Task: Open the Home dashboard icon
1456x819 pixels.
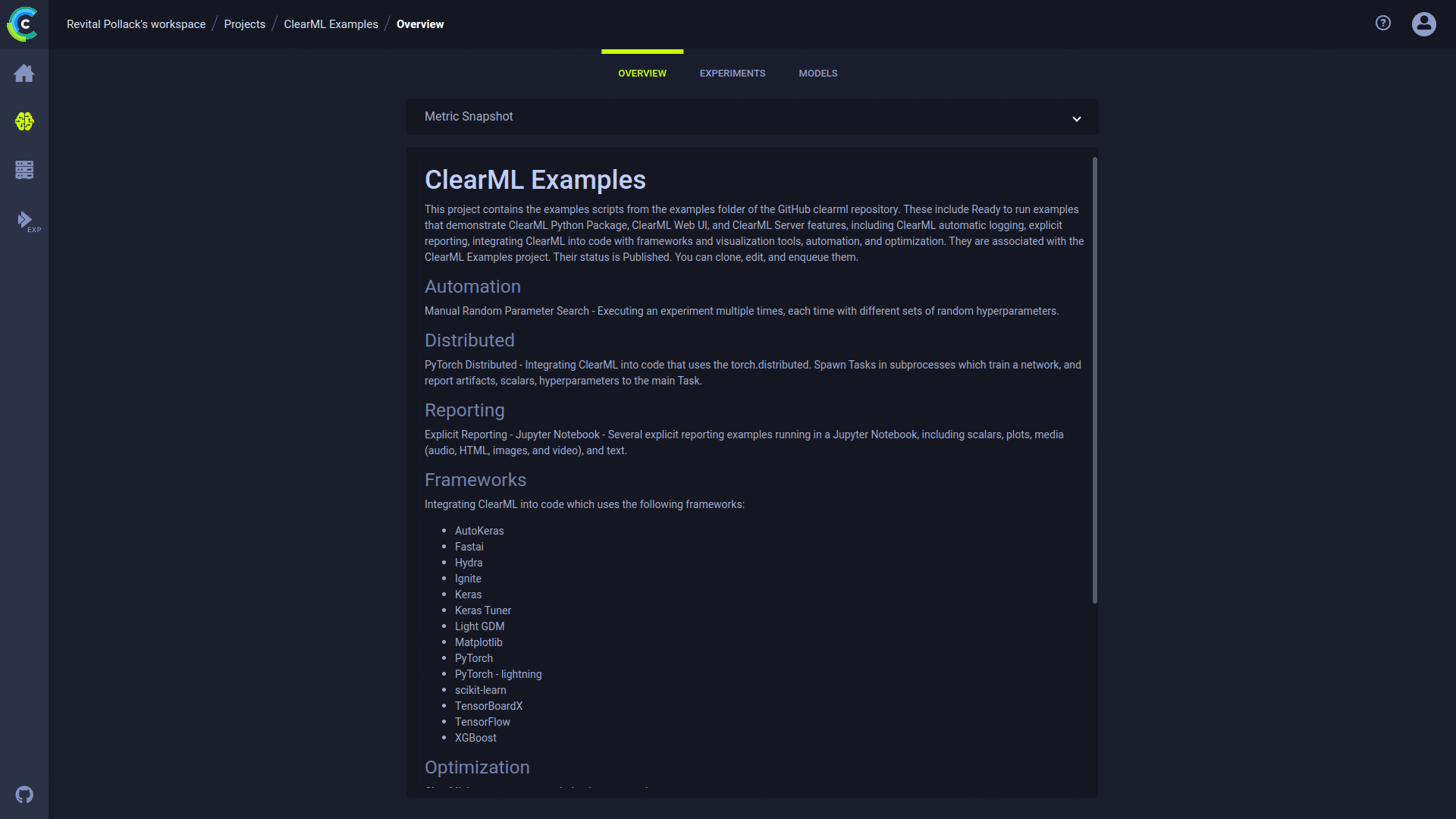Action: pos(24,74)
